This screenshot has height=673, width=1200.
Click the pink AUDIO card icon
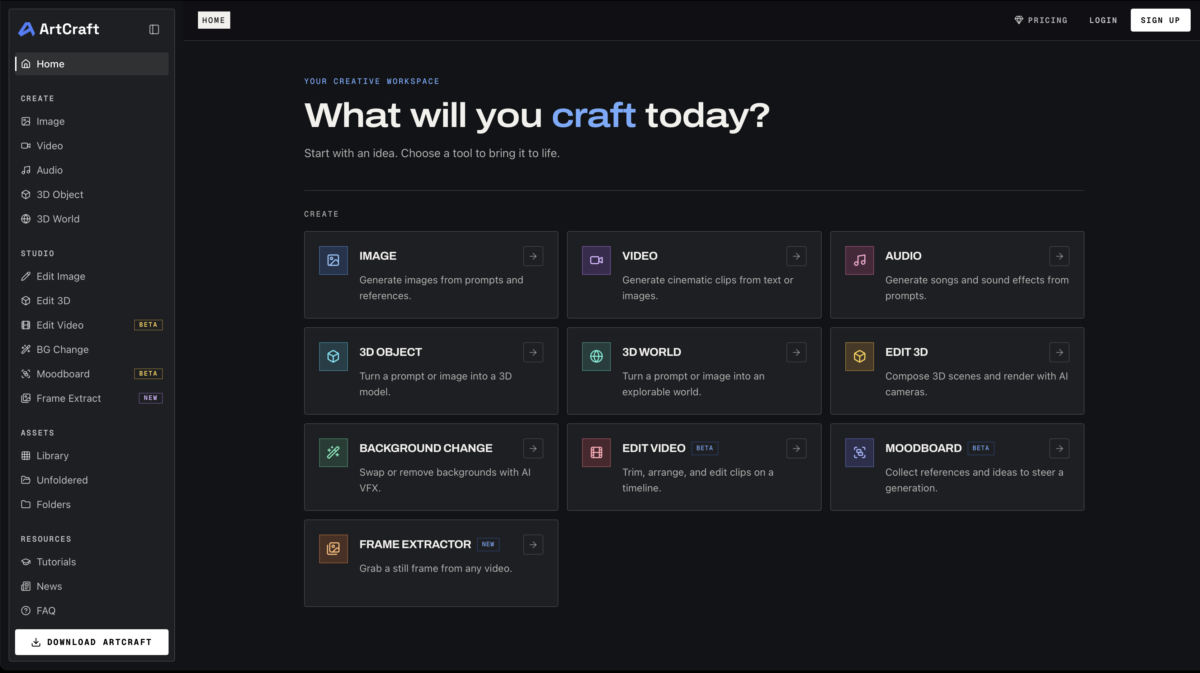[860, 260]
